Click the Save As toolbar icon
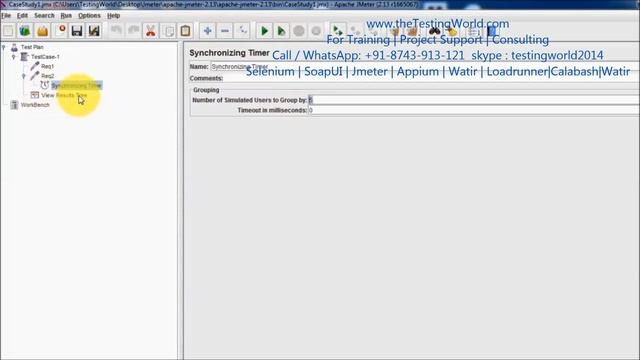Image resolution: width=640 pixels, height=360 pixels. click(x=94, y=31)
